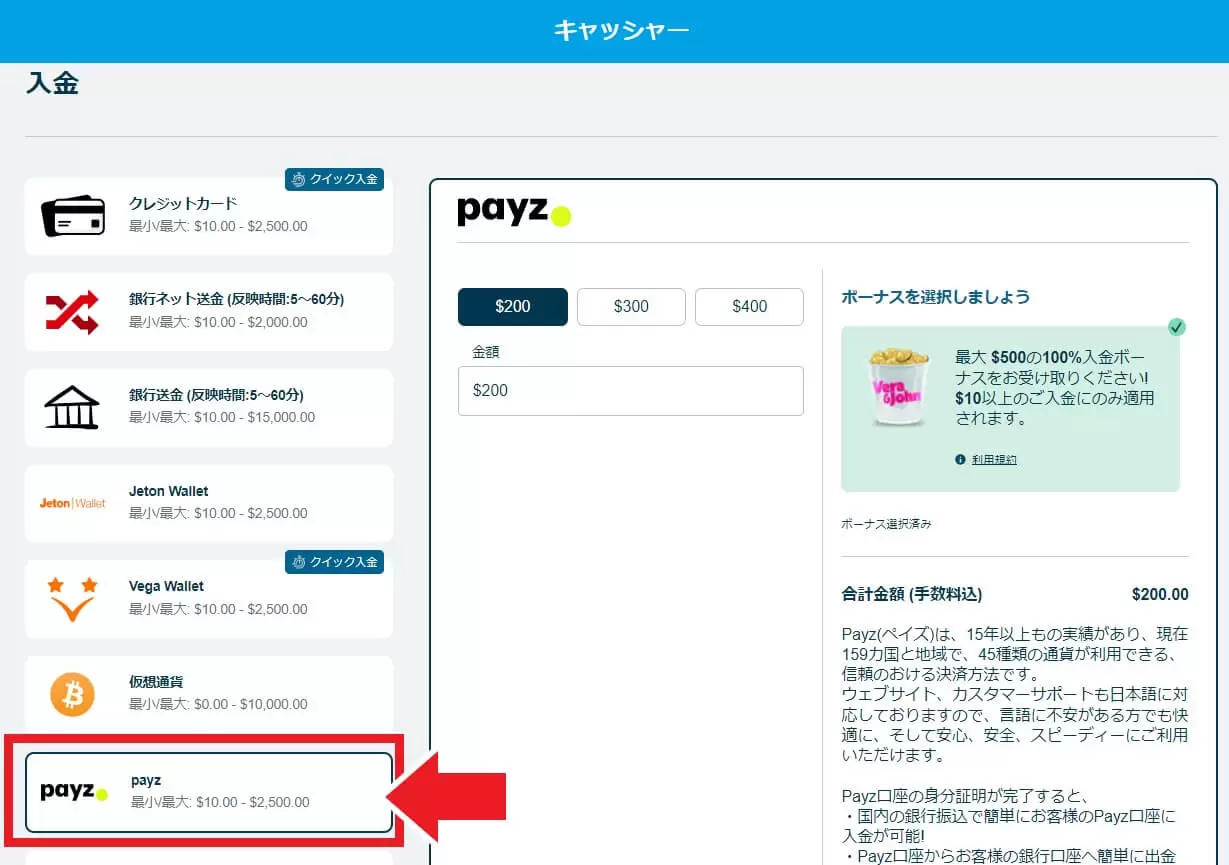
Task: Click the Payz(ペイズ) description paragraph
Action: (1015, 694)
